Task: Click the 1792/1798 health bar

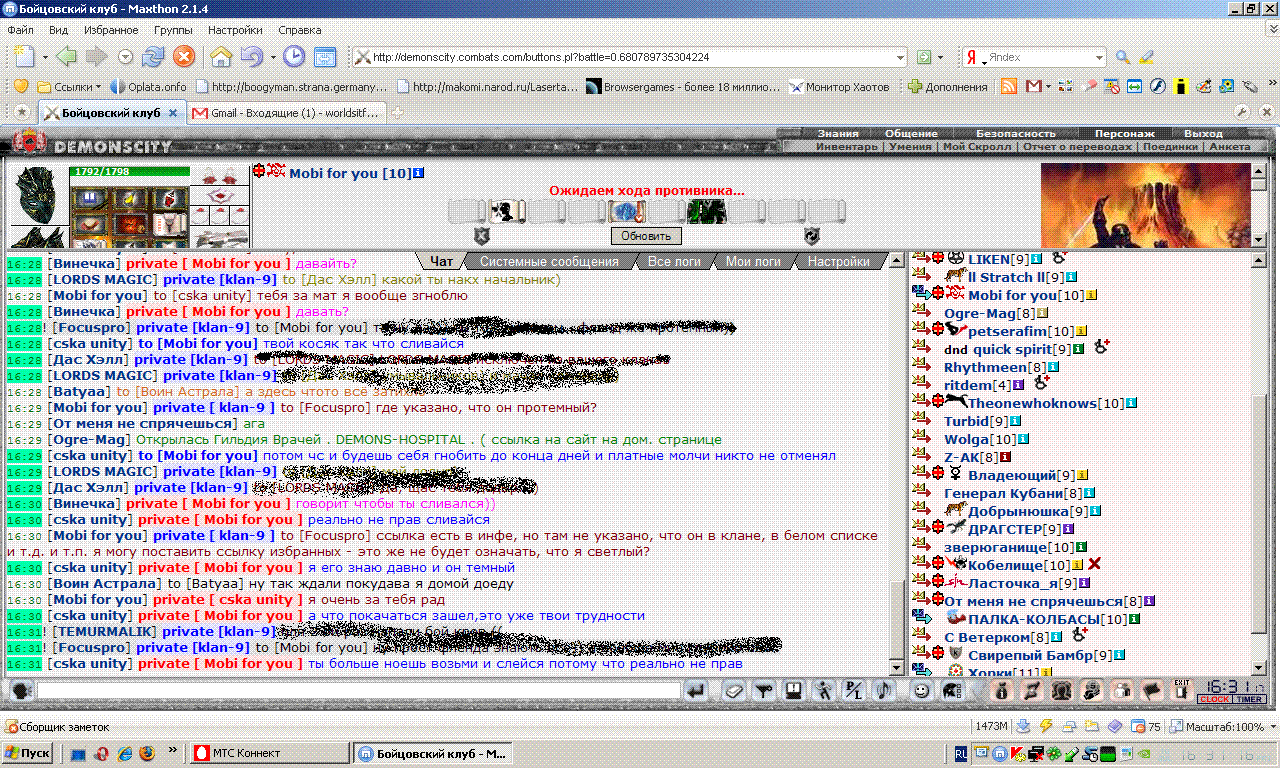Action: click(x=129, y=172)
